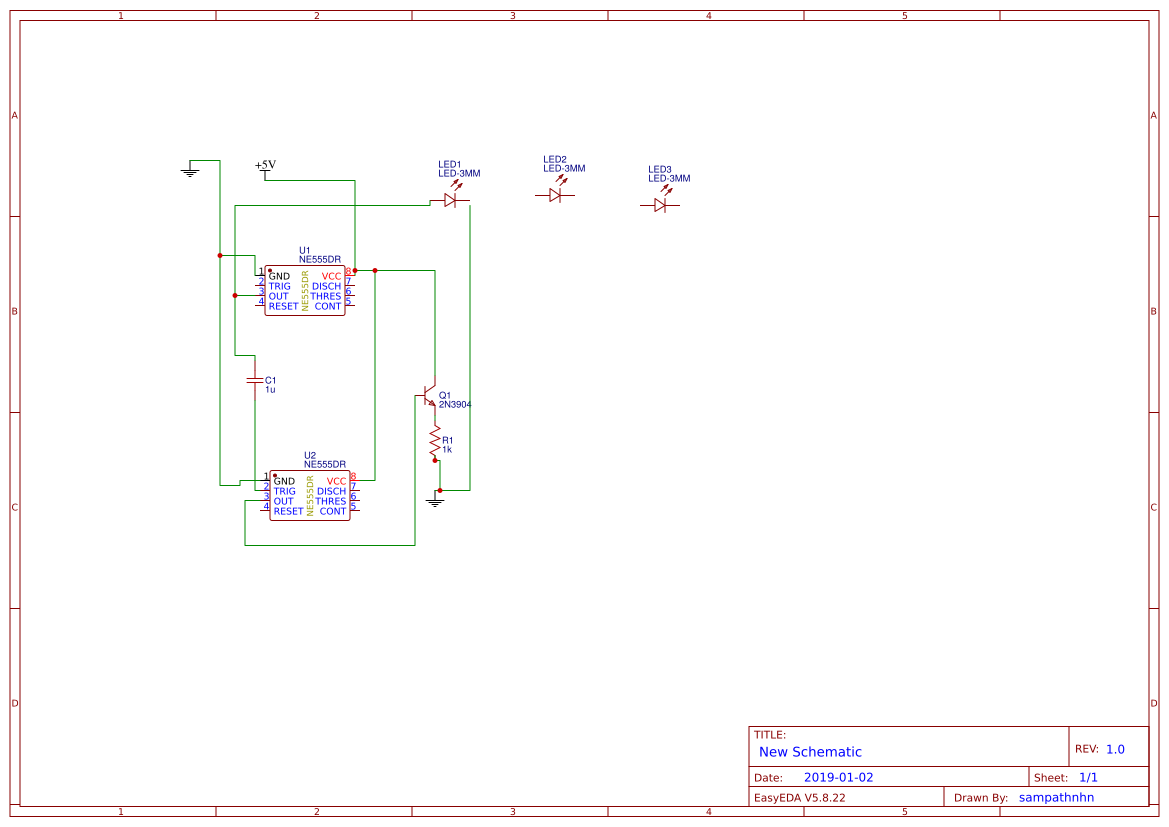Click the REV value 1.0
This screenshot has width=1169, height=827.
tap(1115, 749)
